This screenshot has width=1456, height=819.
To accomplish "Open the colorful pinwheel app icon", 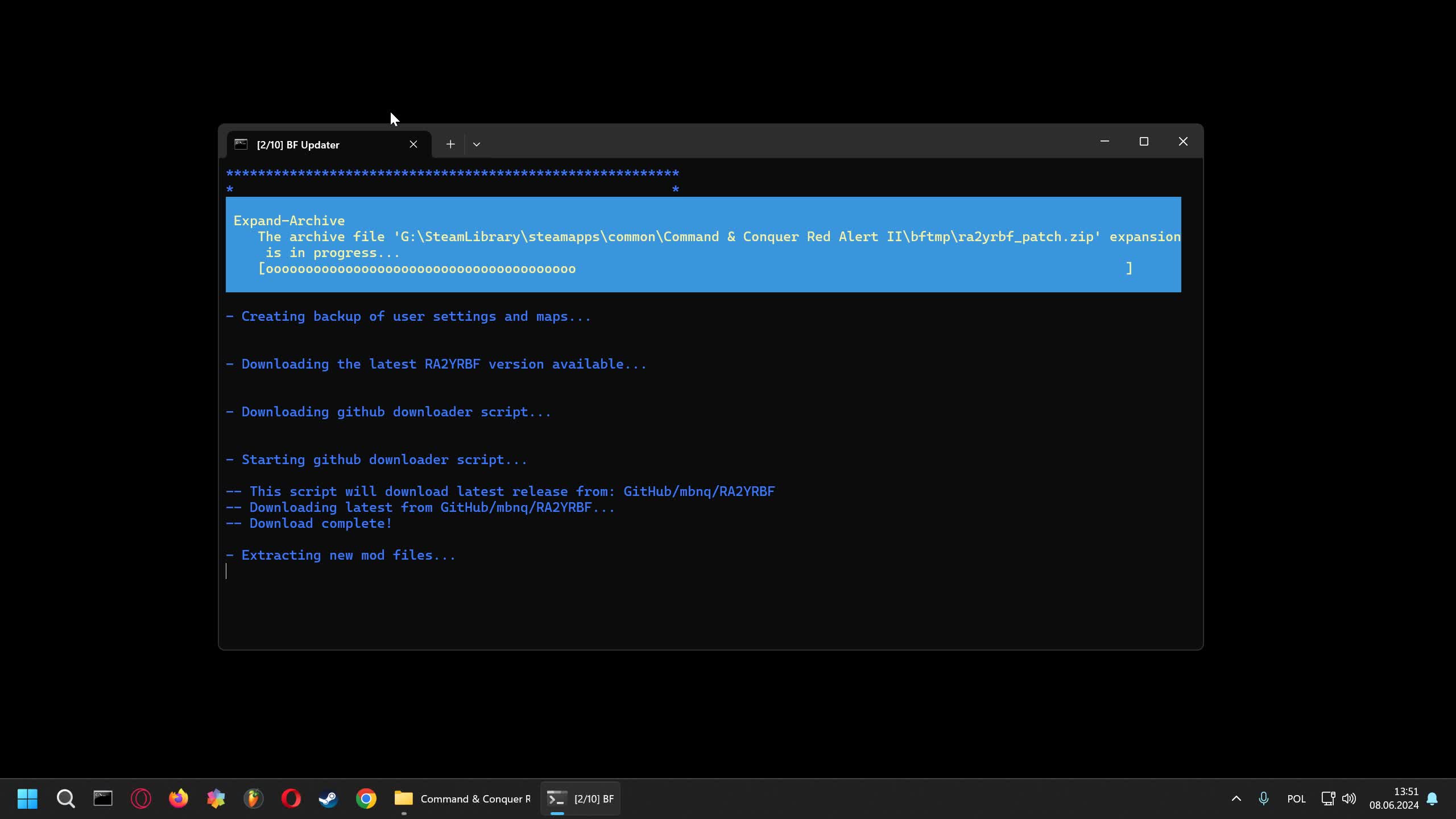I will (216, 799).
